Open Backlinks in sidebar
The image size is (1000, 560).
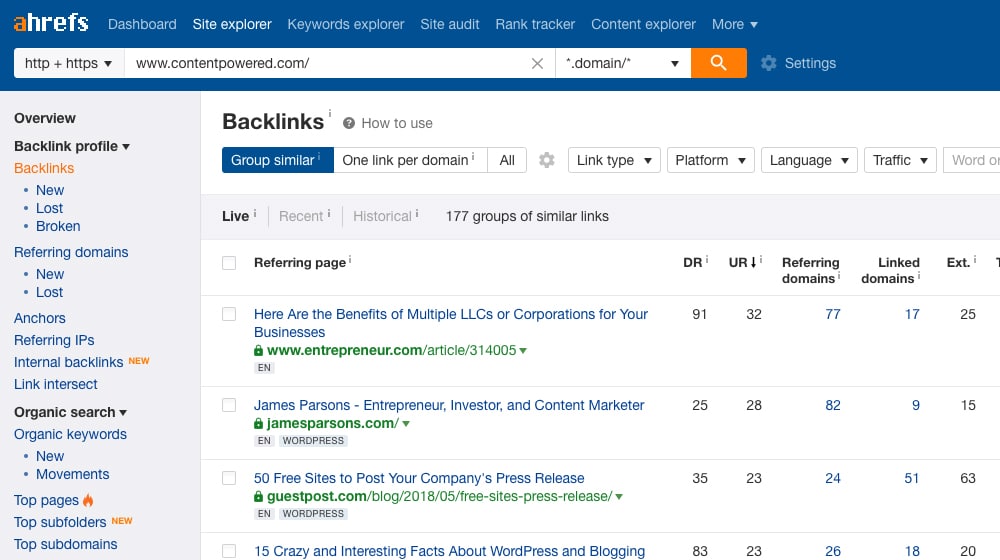tap(44, 168)
